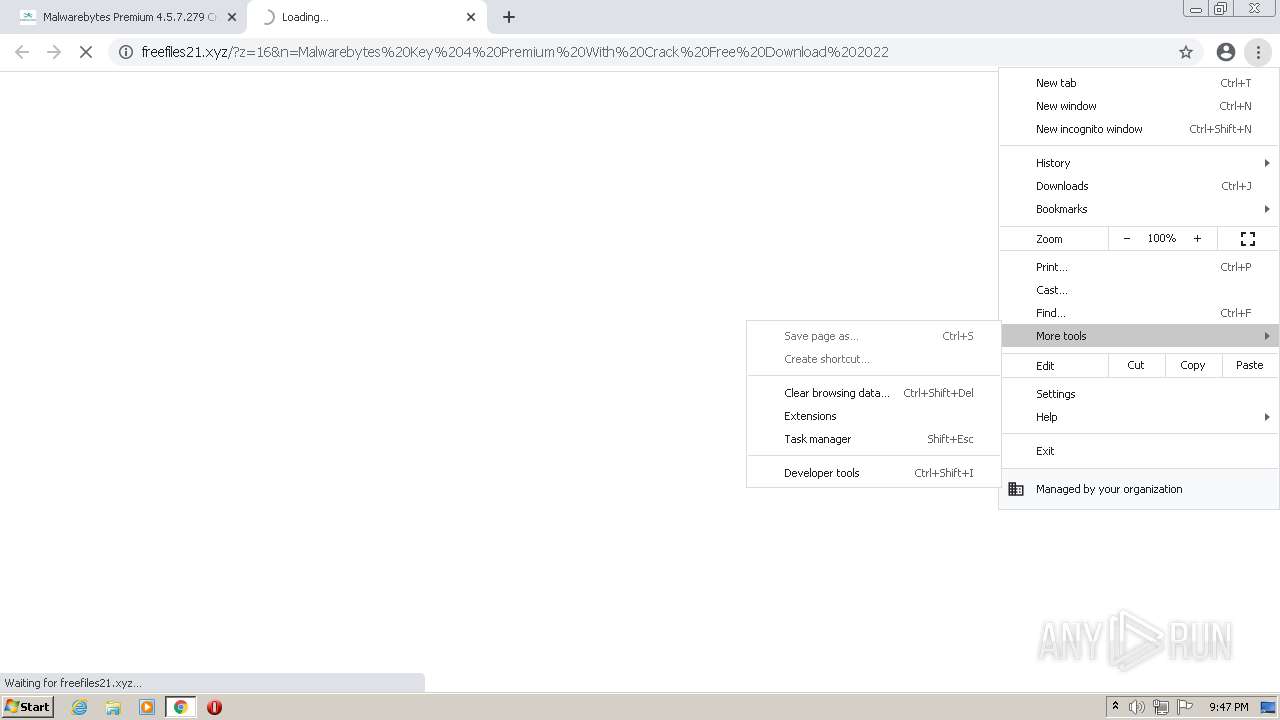The image size is (1280, 720).
Task: Switch to the Loading tab
Action: (366, 17)
